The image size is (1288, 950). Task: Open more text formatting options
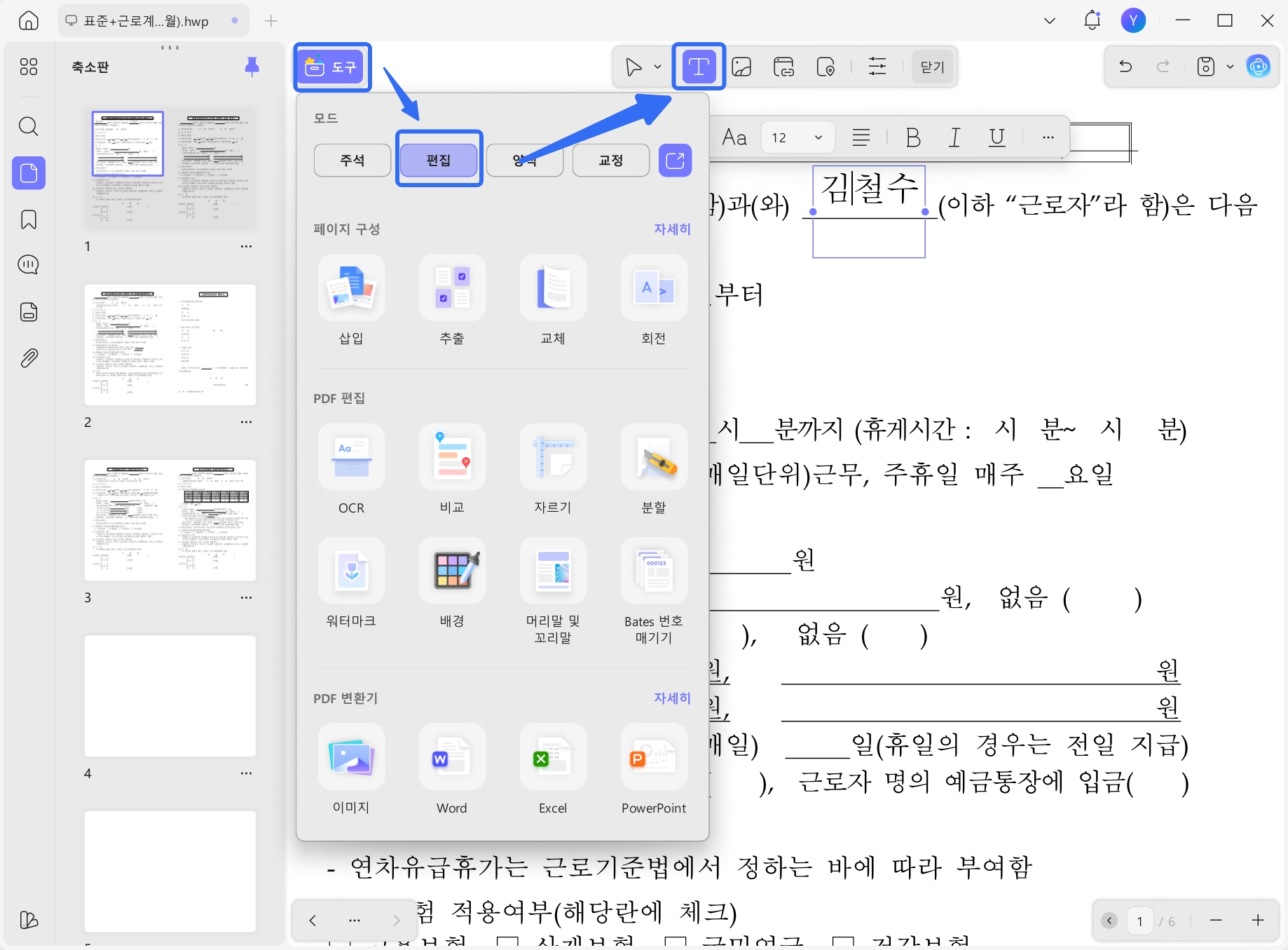pos(1048,137)
